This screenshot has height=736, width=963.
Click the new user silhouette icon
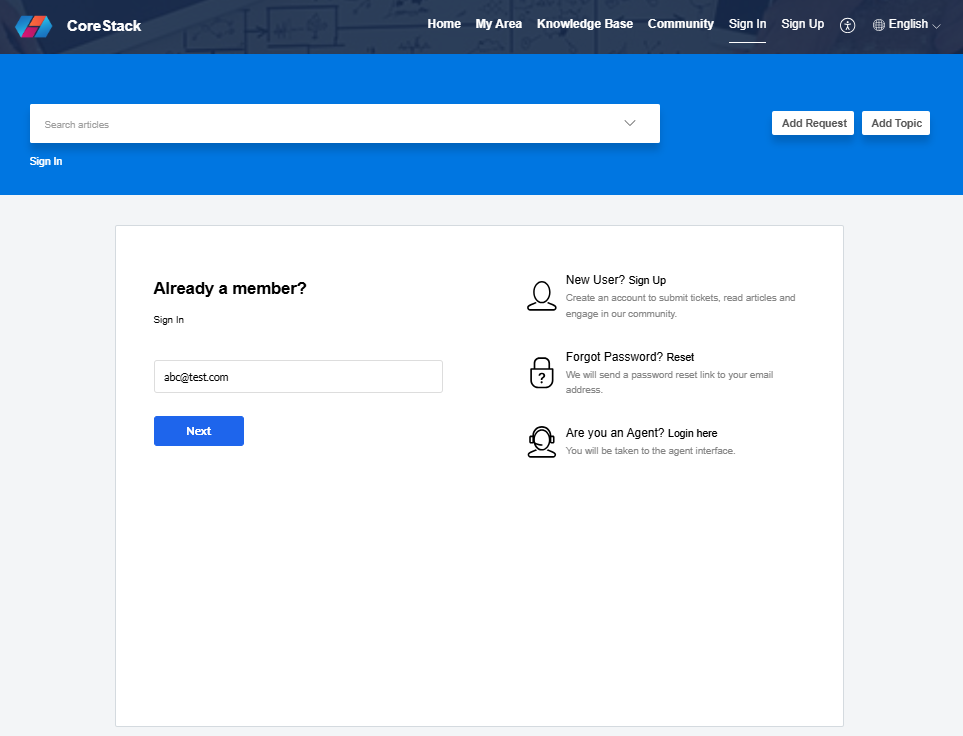click(x=542, y=296)
